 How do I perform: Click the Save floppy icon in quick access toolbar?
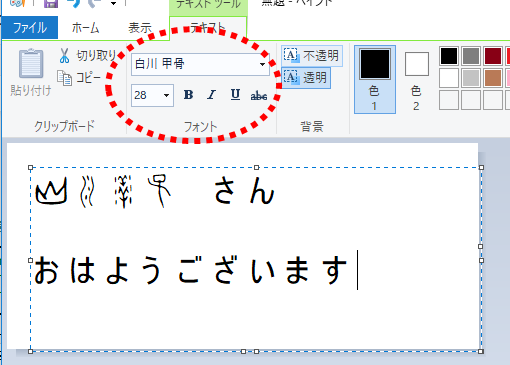point(51,3)
